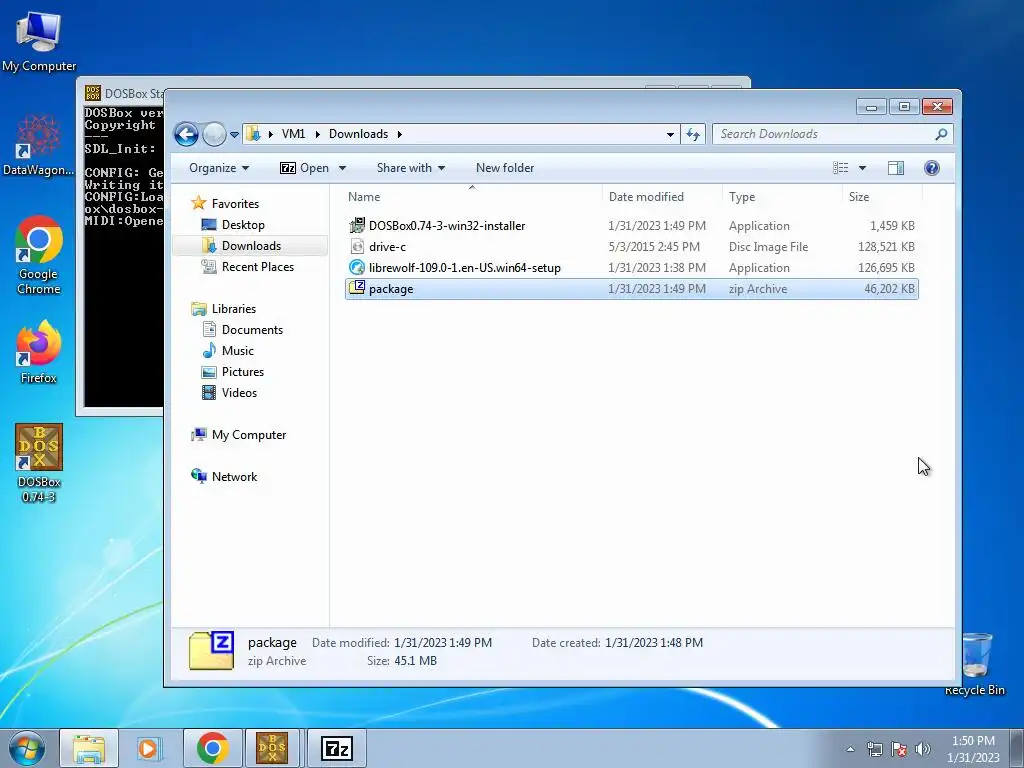The height and width of the screenshot is (768, 1024).
Task: Open Windows Media Player from taskbar
Action: (150, 748)
